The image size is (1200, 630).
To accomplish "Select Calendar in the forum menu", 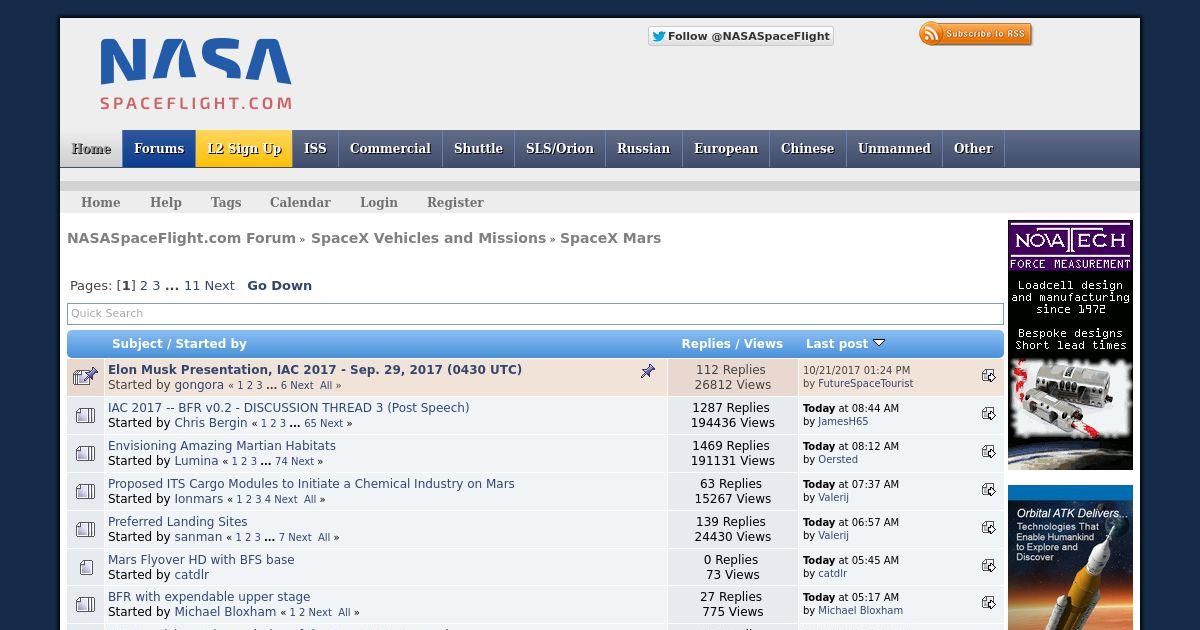I will [x=300, y=202].
